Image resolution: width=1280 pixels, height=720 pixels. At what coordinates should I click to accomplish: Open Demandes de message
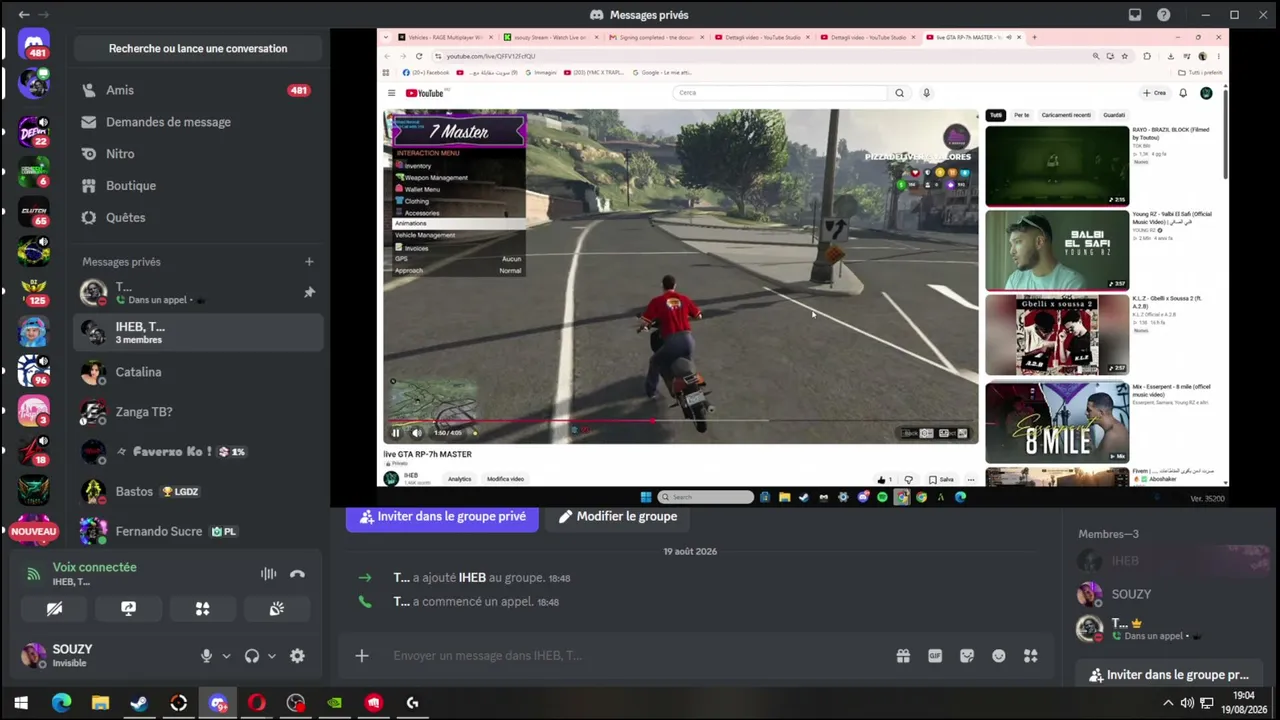pos(198,122)
